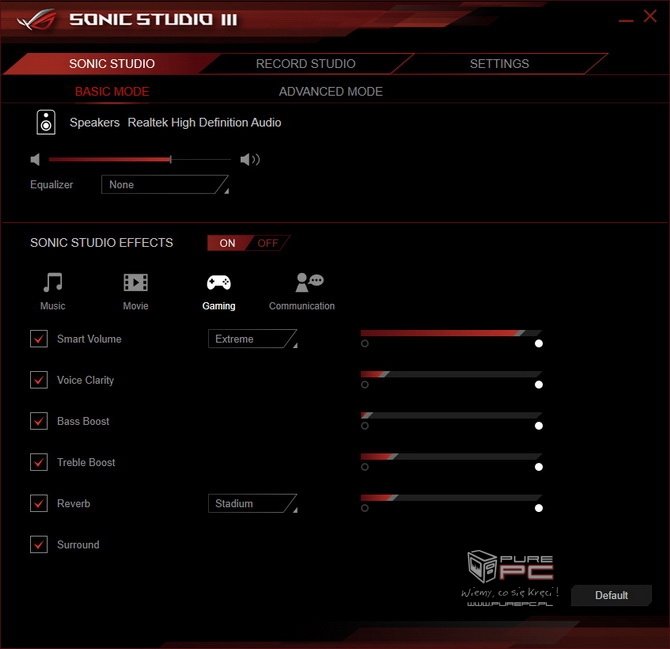Screen dimensions: 670x649
Task: Click Reverb slider maximum white dot
Action: (x=539, y=508)
